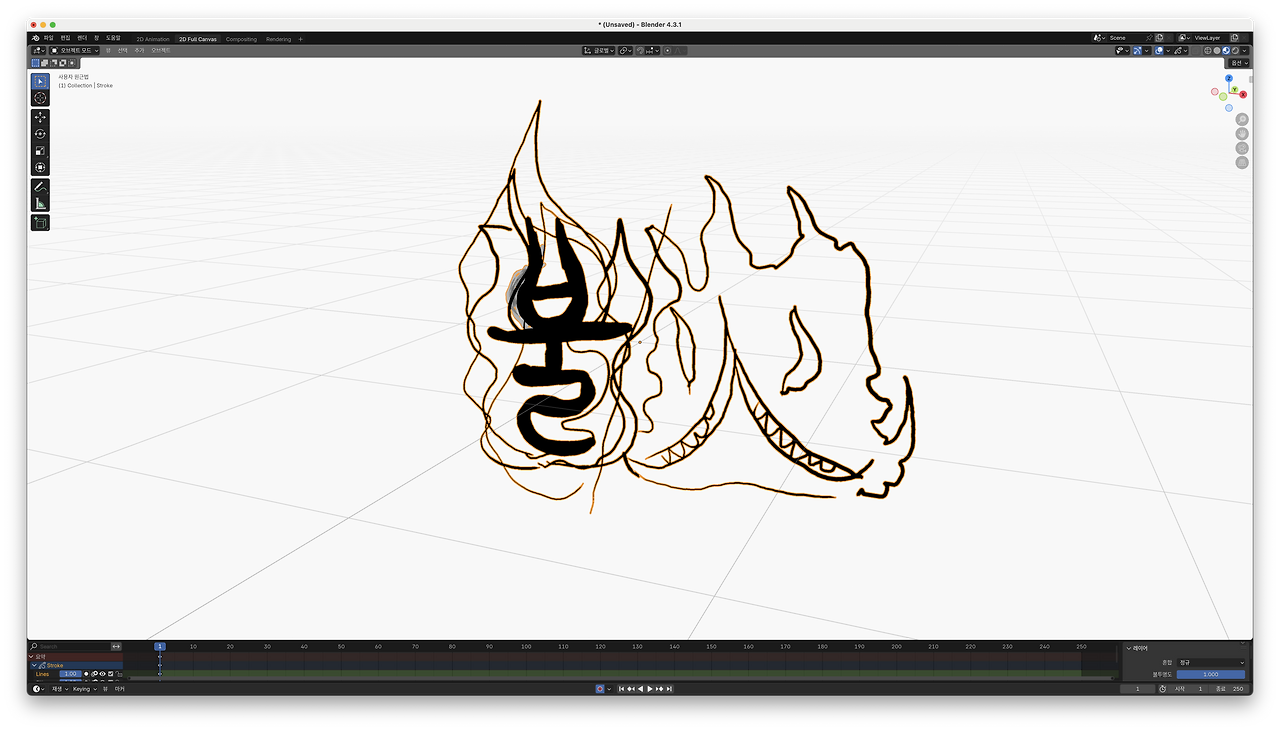Image resolution: width=1280 pixels, height=731 pixels.
Task: Toggle viewport overlays display
Action: (1160, 50)
